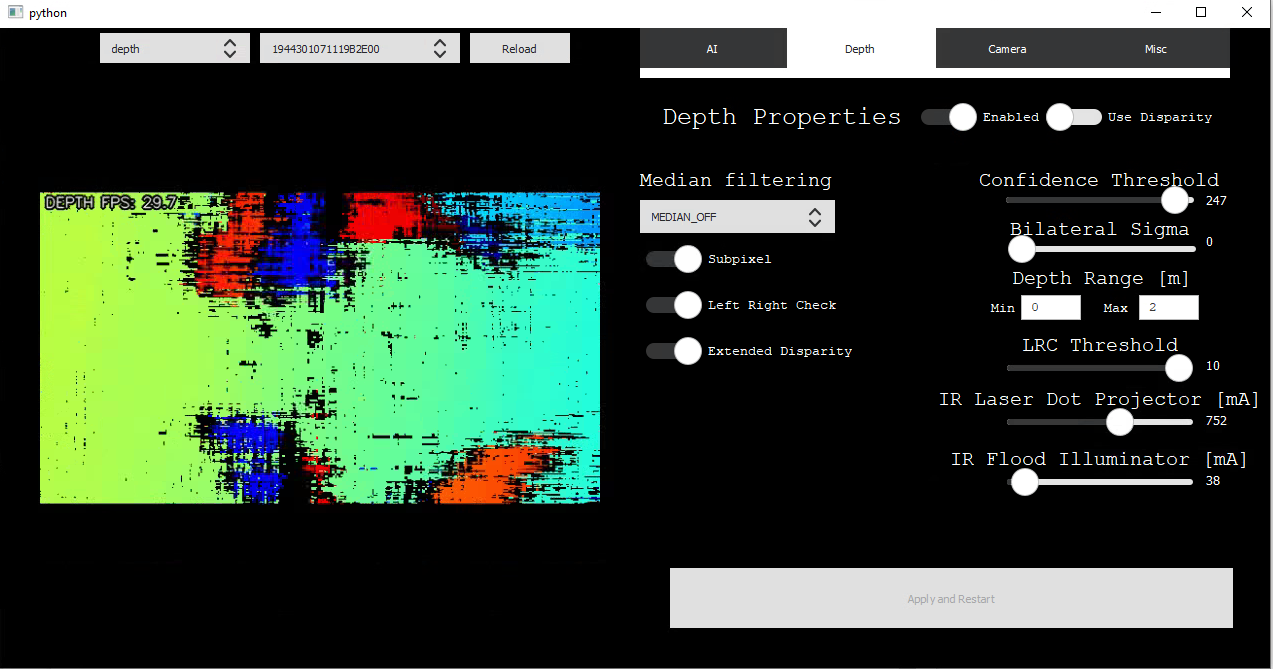1273x669 pixels.
Task: Toggle Extended Disparity switch
Action: tap(674, 351)
